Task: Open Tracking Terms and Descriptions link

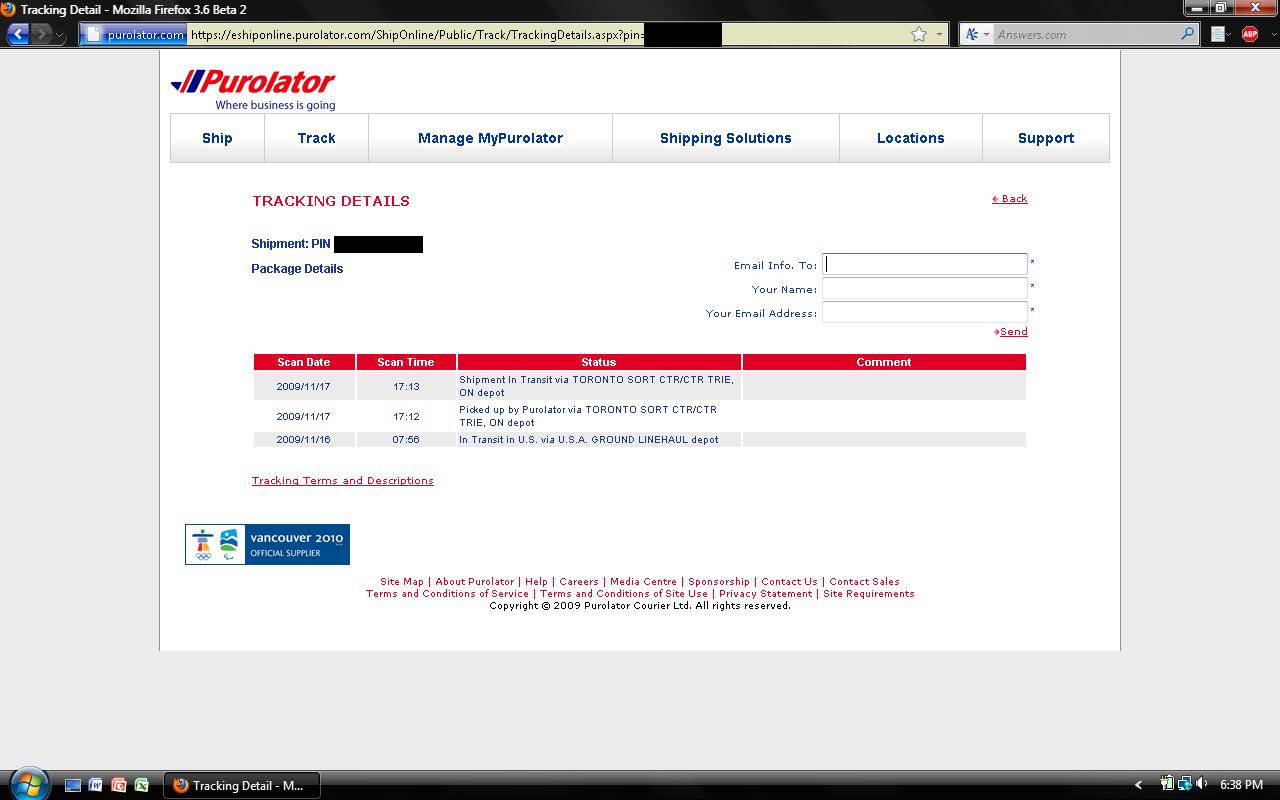Action: [343, 481]
